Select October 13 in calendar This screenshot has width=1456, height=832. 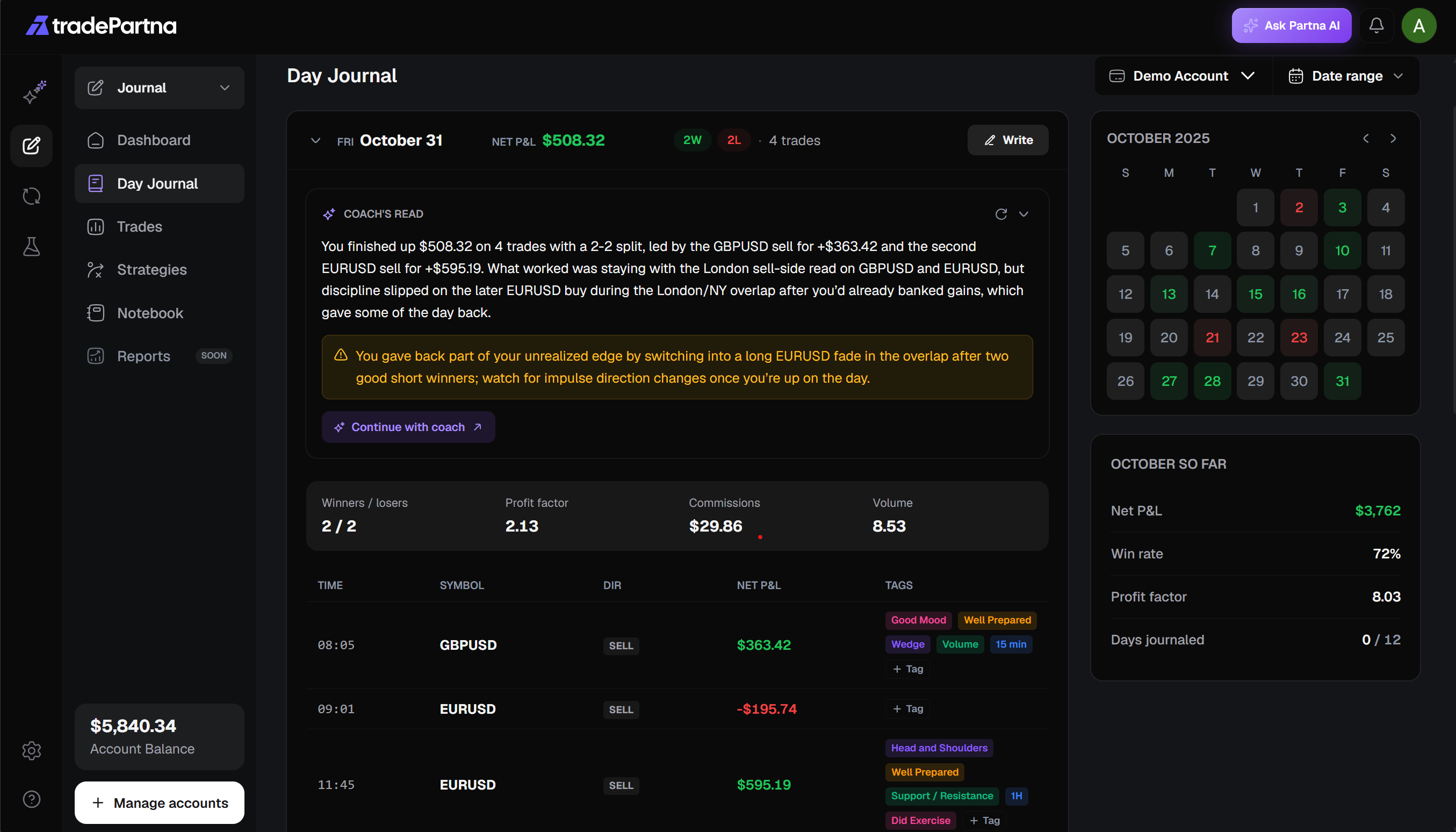click(x=1168, y=293)
